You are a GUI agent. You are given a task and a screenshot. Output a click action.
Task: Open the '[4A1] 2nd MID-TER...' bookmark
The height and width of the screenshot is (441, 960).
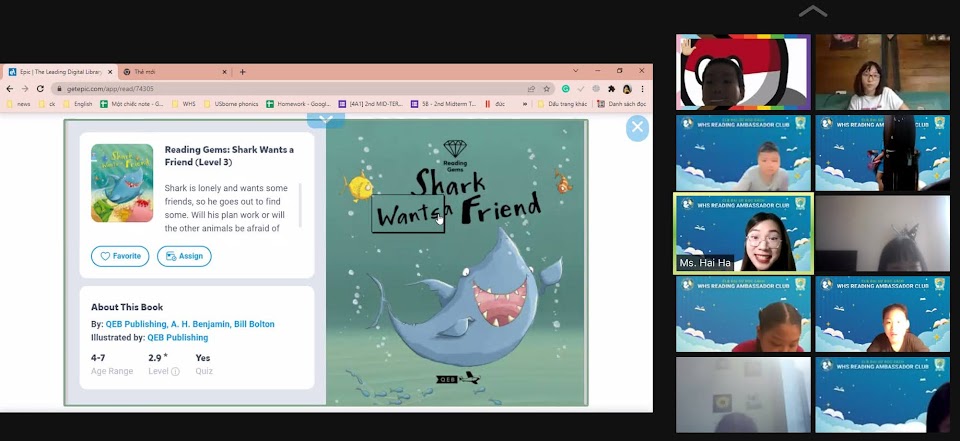click(x=371, y=104)
